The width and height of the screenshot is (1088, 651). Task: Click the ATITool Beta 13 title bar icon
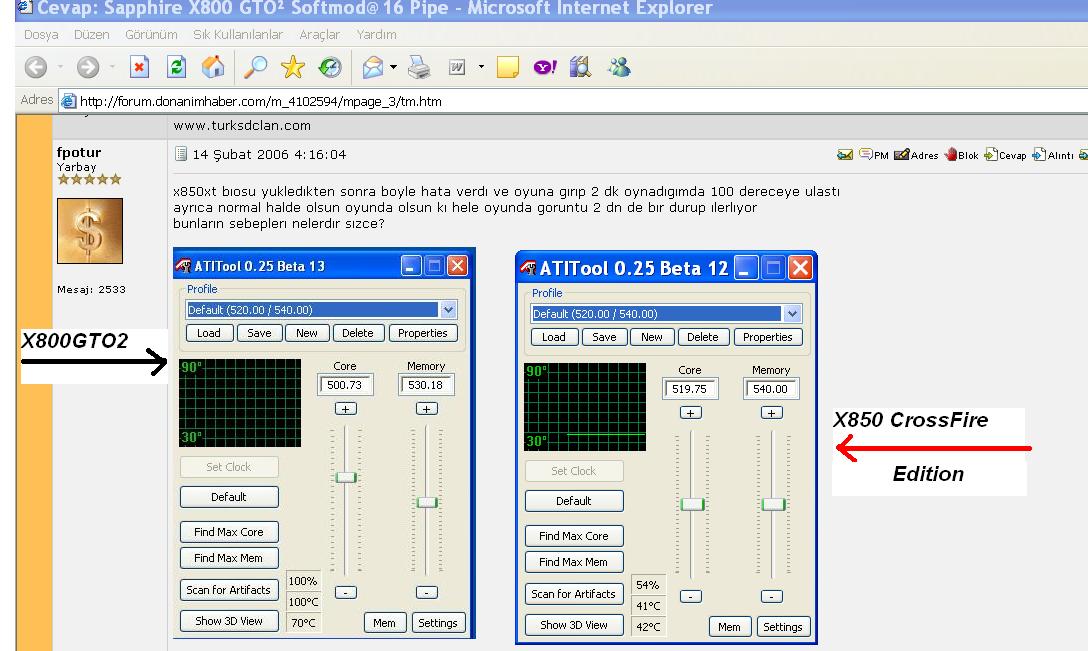click(x=183, y=266)
